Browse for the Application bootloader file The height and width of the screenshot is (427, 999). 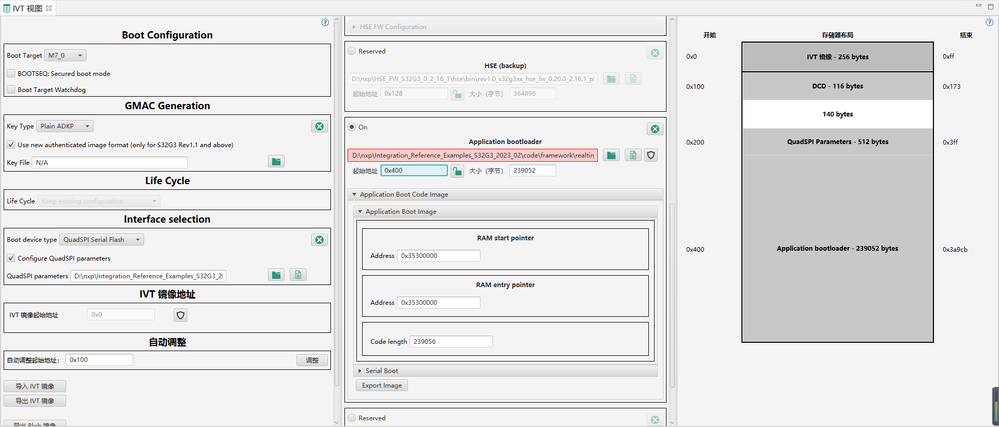pyautogui.click(x=611, y=155)
